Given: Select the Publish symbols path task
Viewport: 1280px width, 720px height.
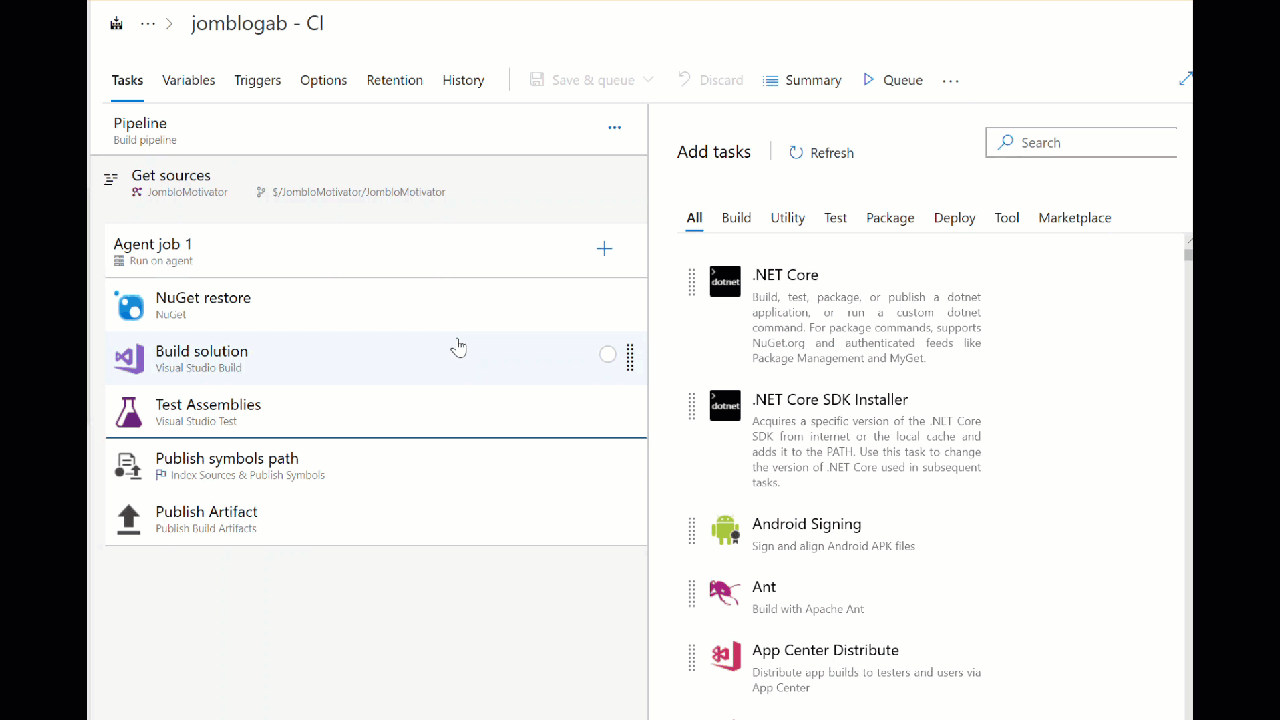Looking at the screenshot, I should (376, 465).
